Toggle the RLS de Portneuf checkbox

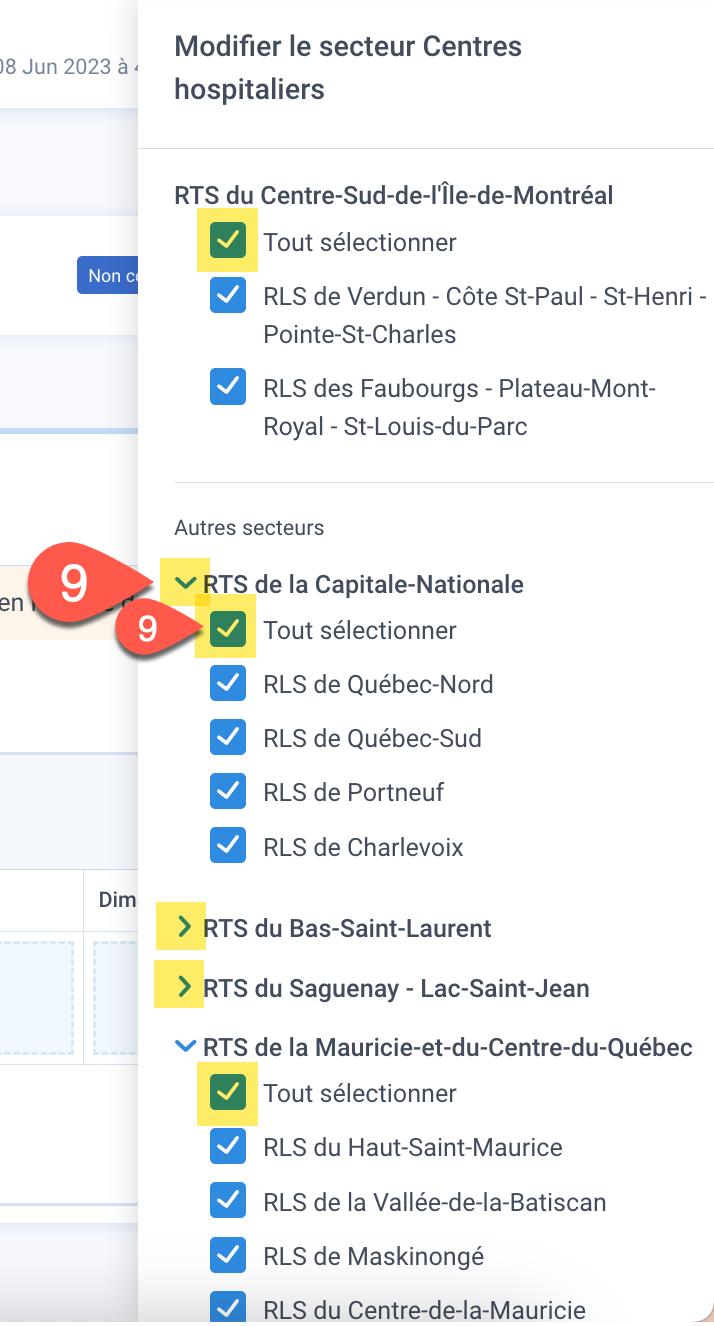(x=229, y=792)
